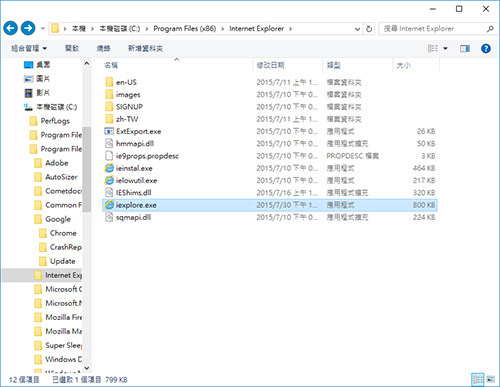The height and width of the screenshot is (387, 500).
Task: Select Internet Explorer in address breadcrumb
Action: click(256, 29)
